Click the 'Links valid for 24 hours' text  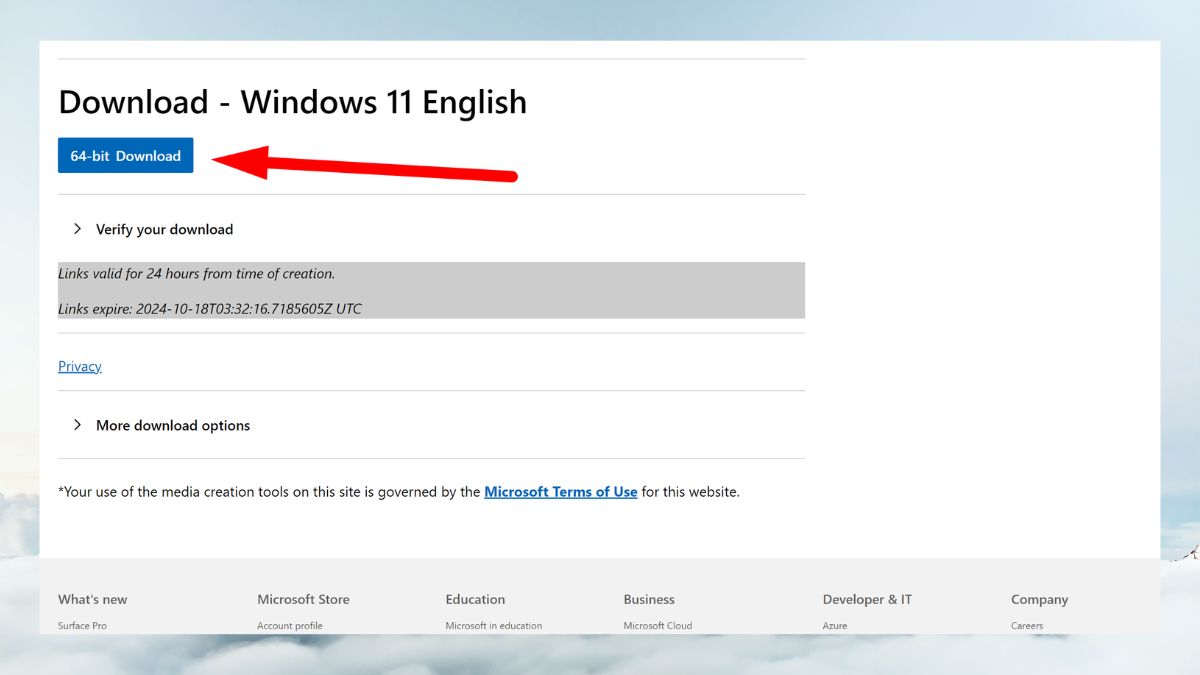click(197, 273)
